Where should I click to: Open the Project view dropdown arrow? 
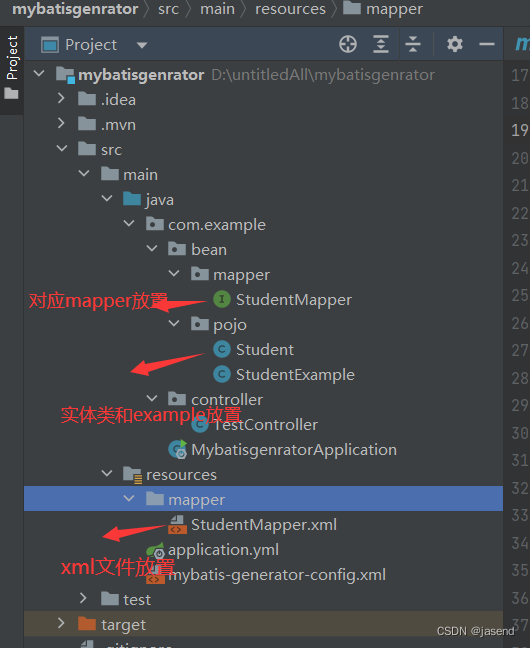(142, 45)
